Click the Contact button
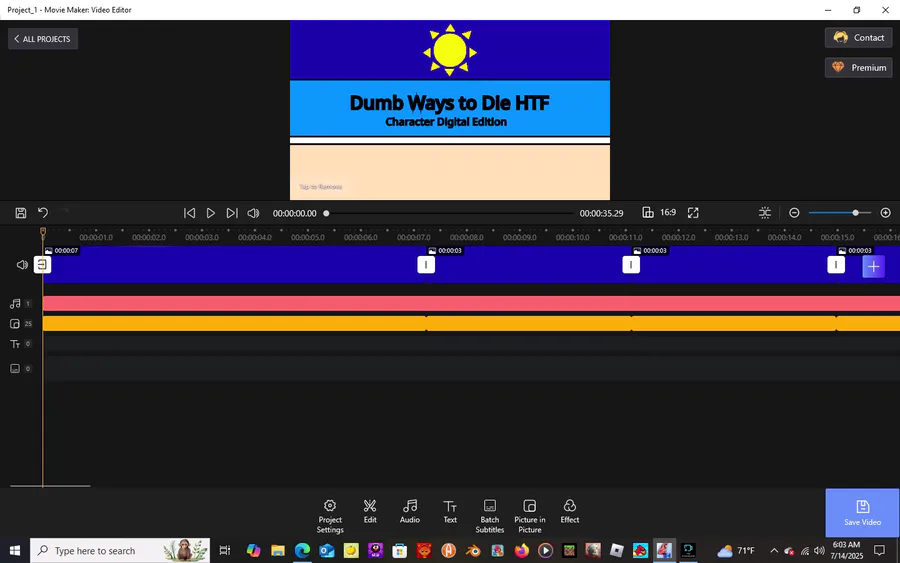 [859, 37]
